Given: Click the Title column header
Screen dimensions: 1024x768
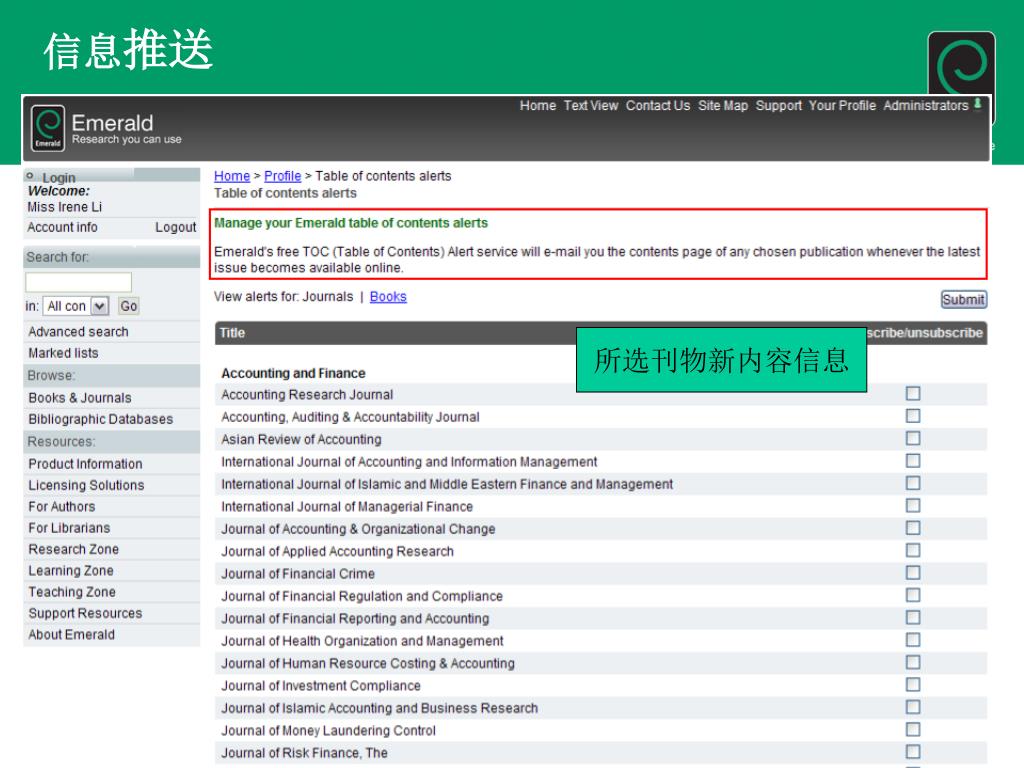Looking at the screenshot, I should [232, 333].
